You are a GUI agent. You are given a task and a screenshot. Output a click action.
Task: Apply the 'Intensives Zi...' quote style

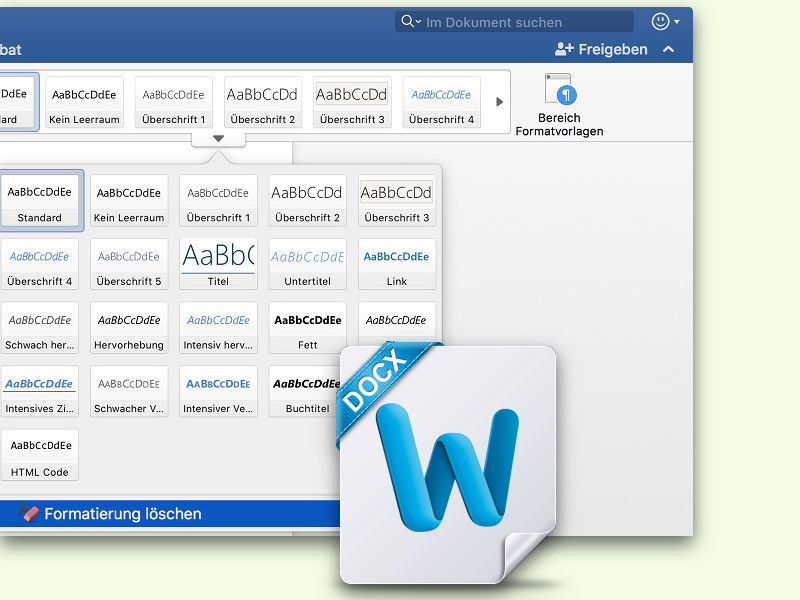click(40, 391)
